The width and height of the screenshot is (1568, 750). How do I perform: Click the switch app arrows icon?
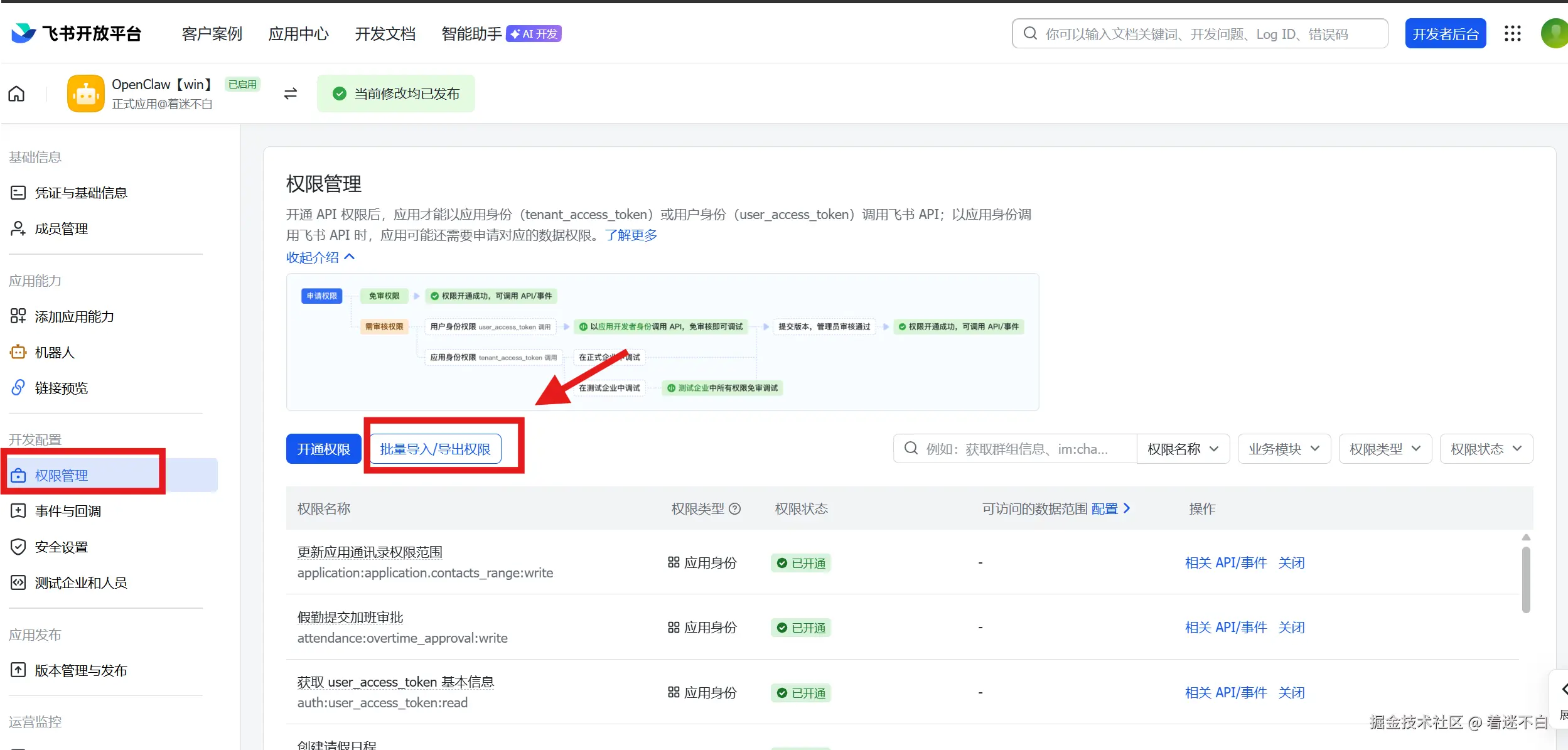coord(290,94)
